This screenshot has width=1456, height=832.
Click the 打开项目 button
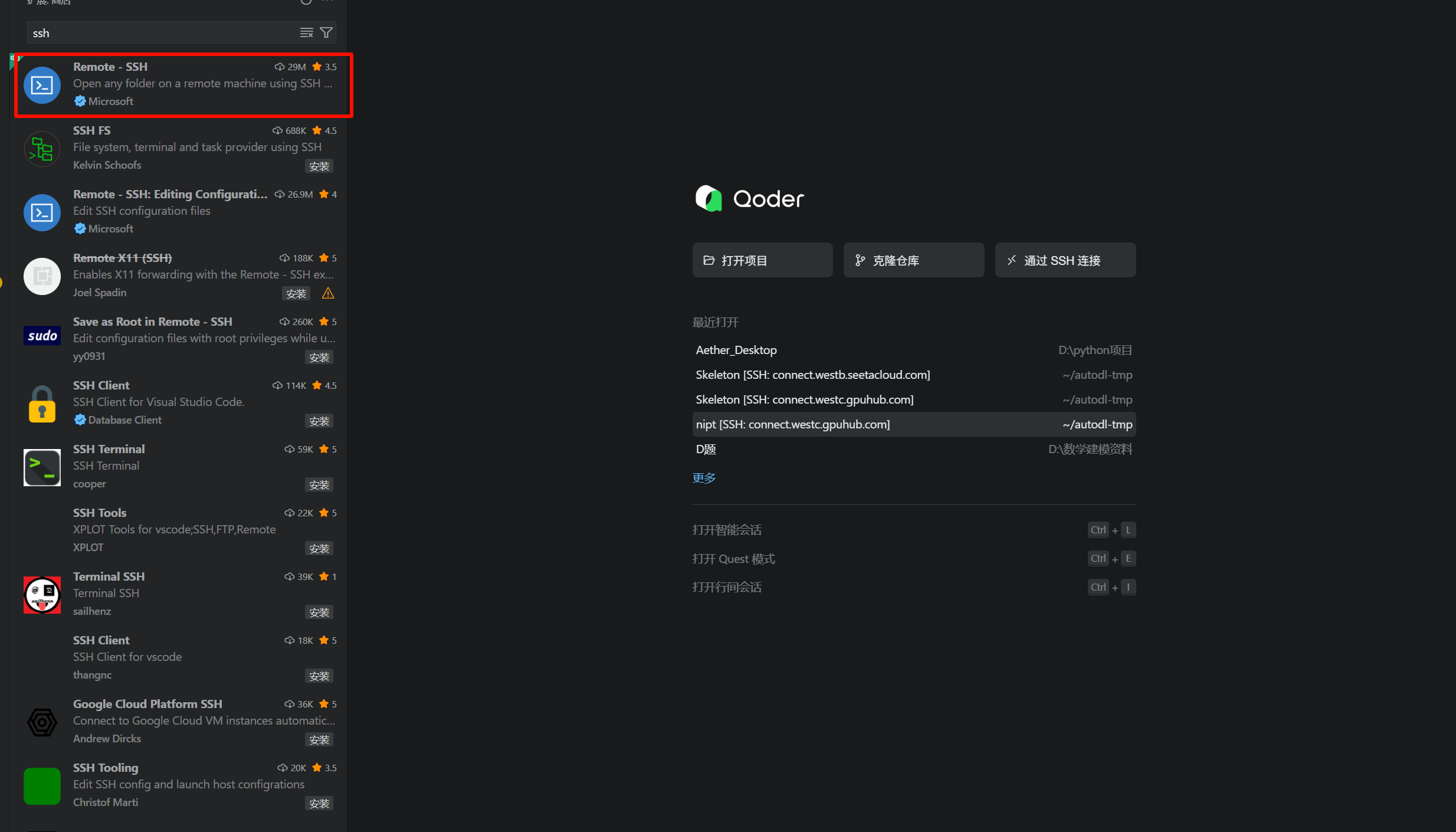762,260
